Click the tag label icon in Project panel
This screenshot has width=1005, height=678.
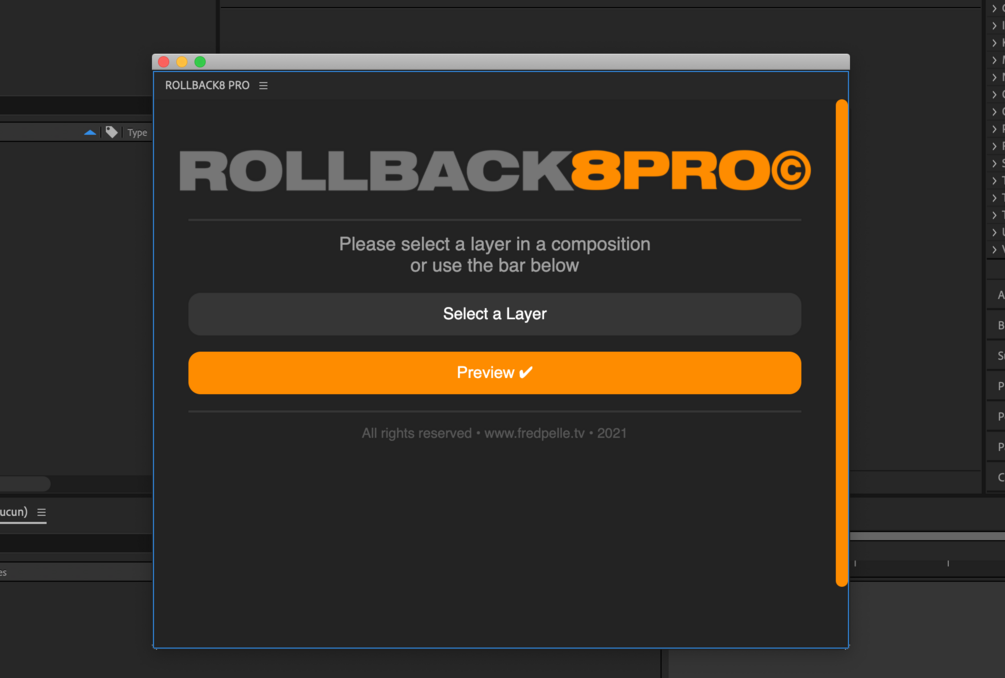point(112,132)
